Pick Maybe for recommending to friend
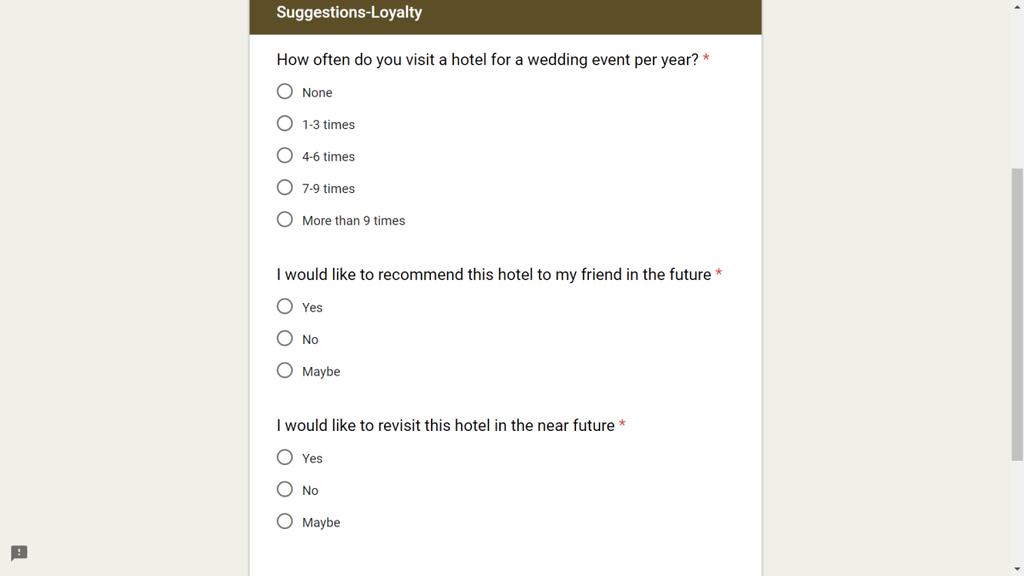 pos(285,370)
